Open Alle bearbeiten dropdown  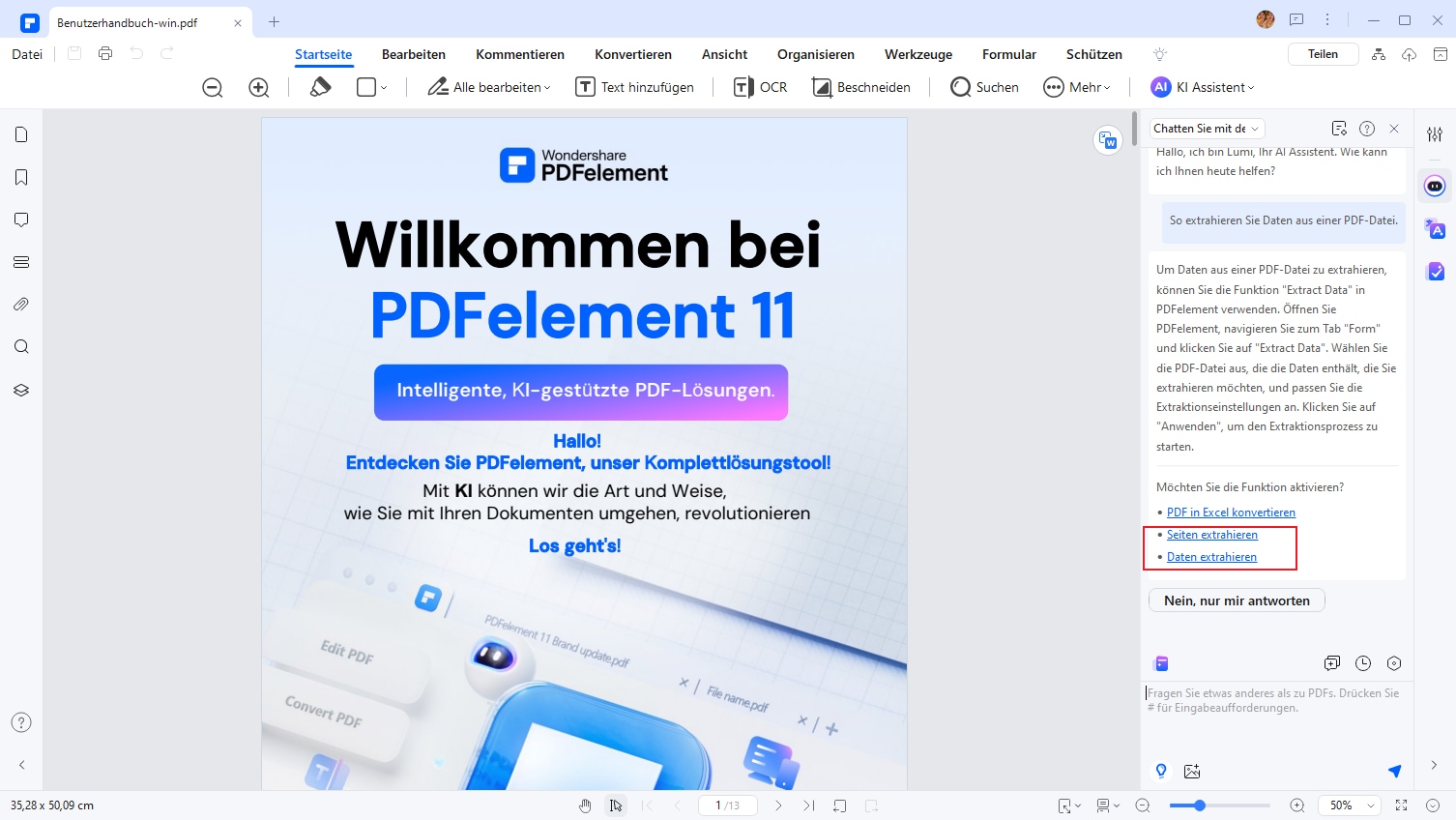coord(489,87)
